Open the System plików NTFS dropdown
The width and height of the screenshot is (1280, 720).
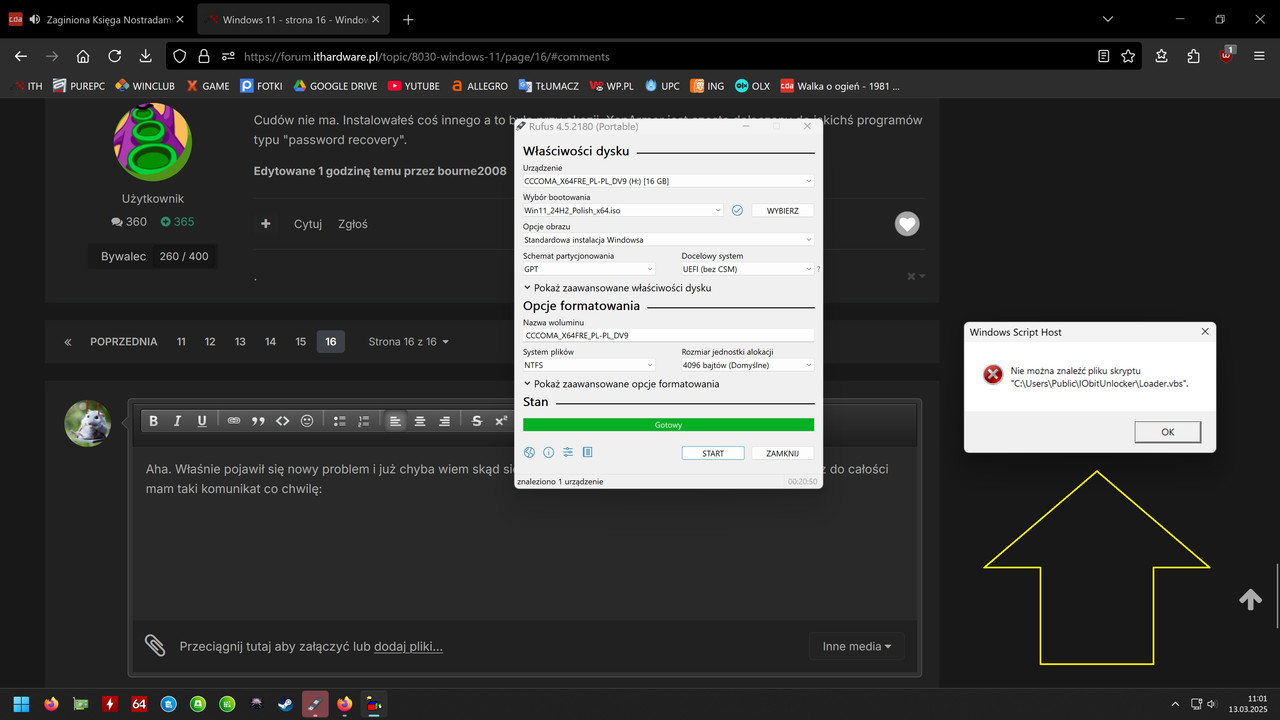589,365
